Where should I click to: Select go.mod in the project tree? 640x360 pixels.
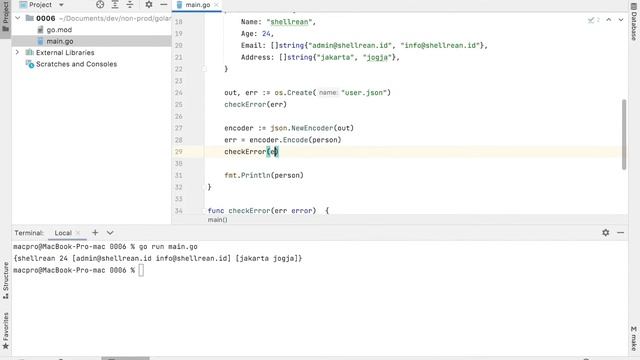tap(59, 29)
